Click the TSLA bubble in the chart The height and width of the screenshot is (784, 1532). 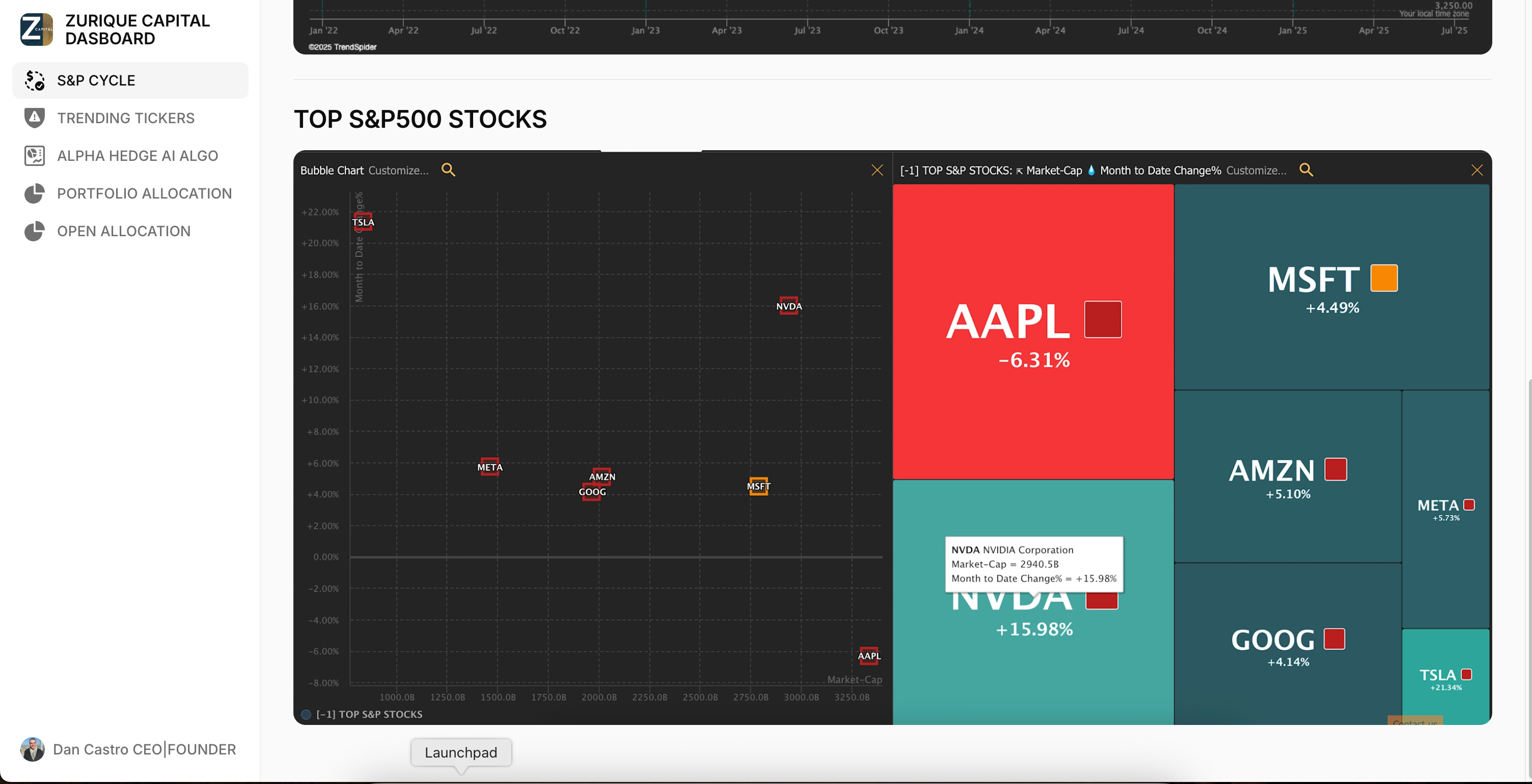363,221
